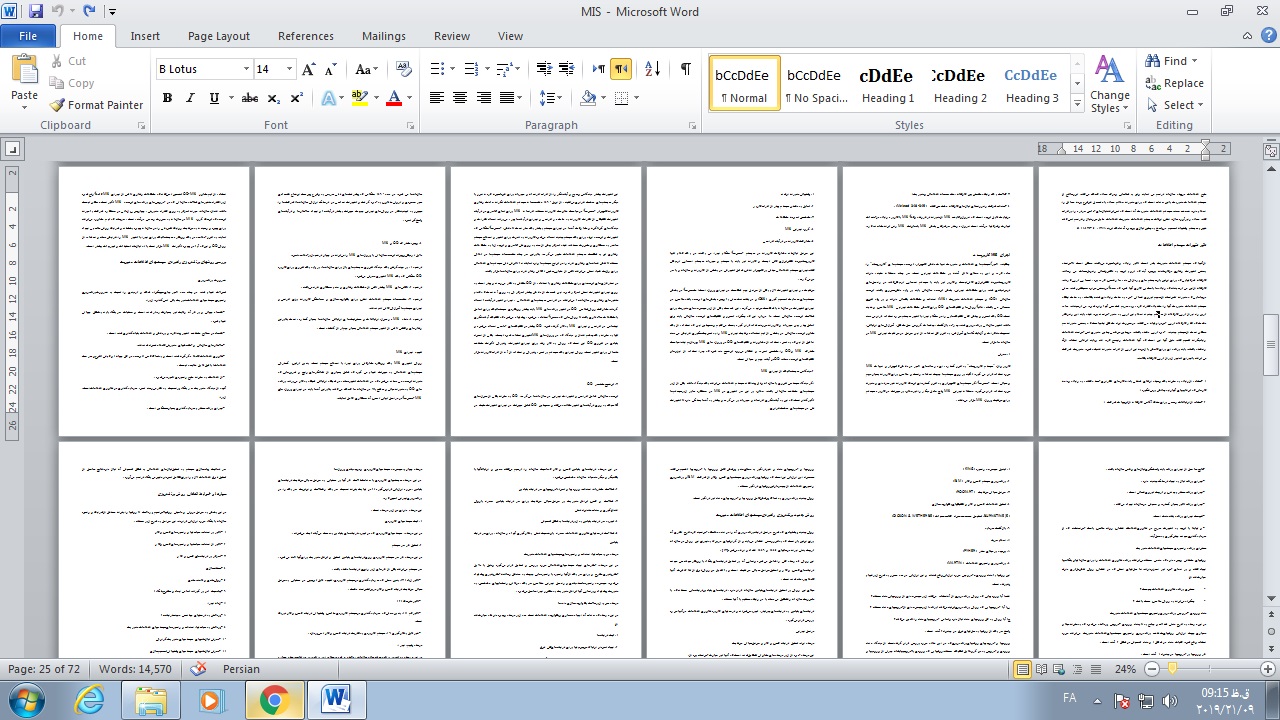Click the Replace button
Image resolution: width=1280 pixels, height=720 pixels.
pos(1174,83)
